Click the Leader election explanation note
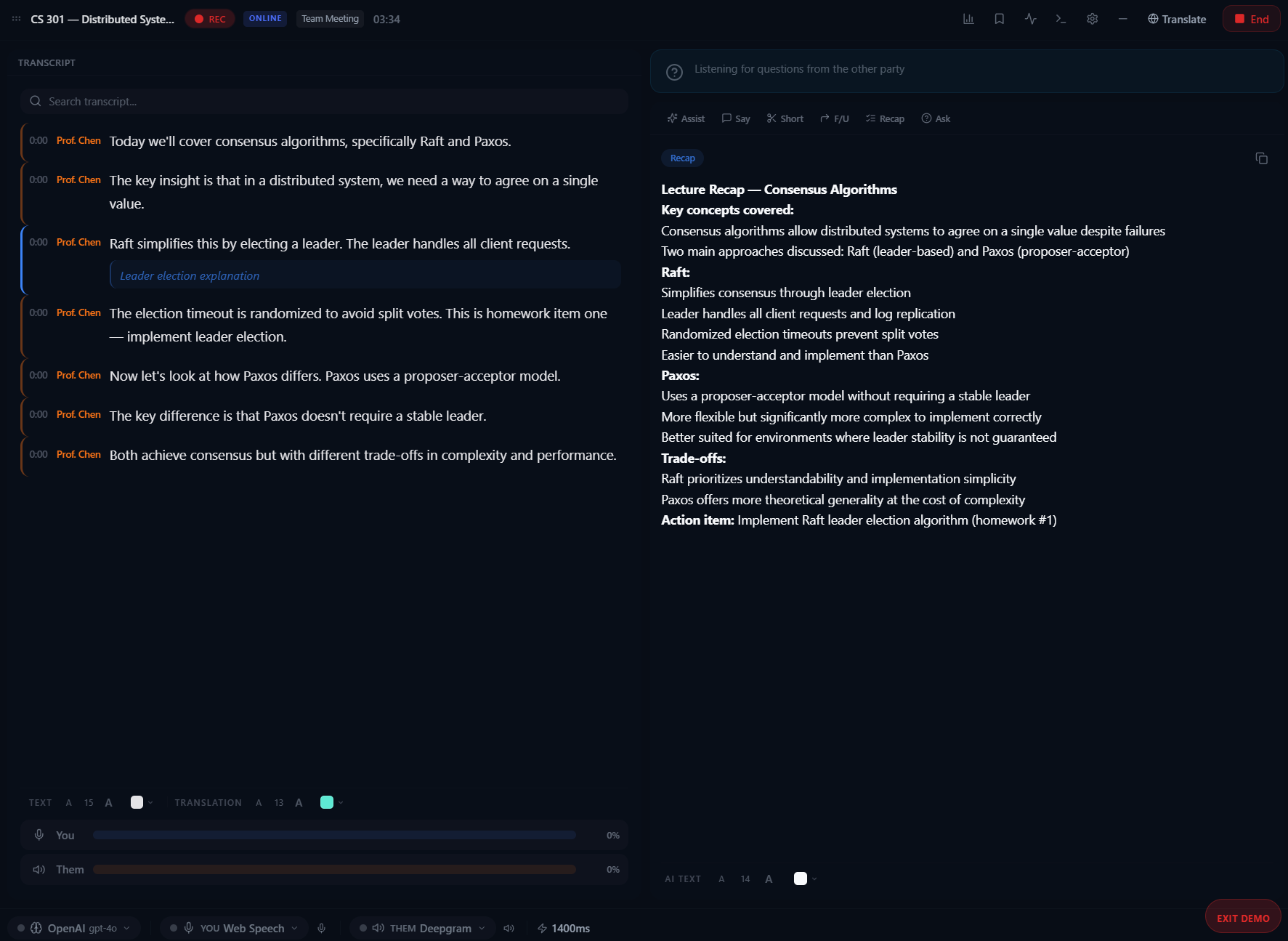 365,275
